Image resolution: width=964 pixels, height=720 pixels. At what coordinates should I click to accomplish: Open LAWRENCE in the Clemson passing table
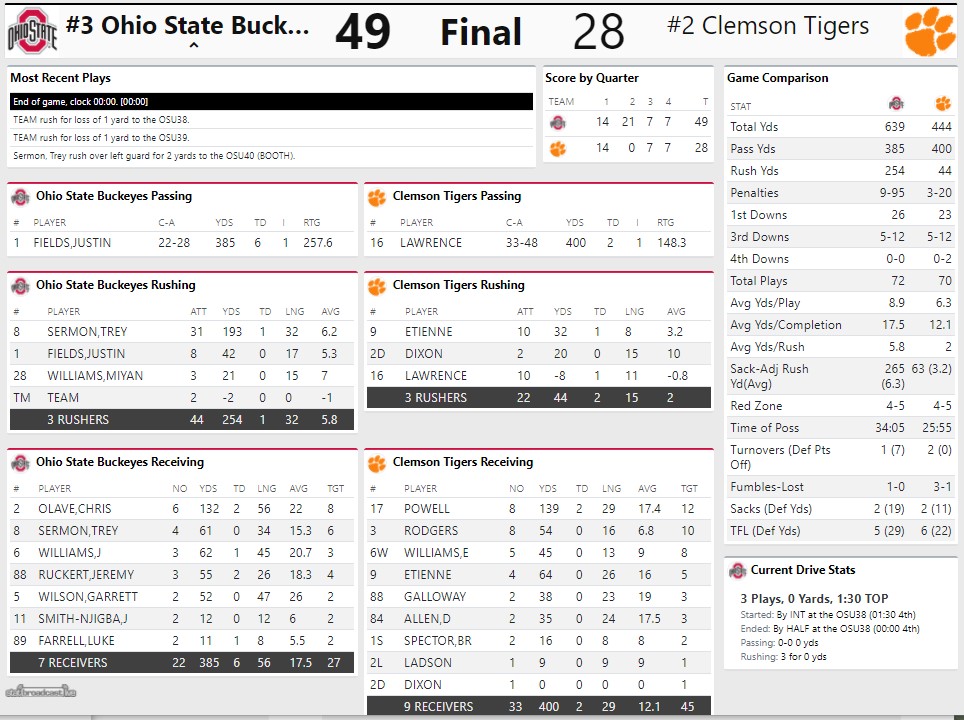pyautogui.click(x=431, y=243)
